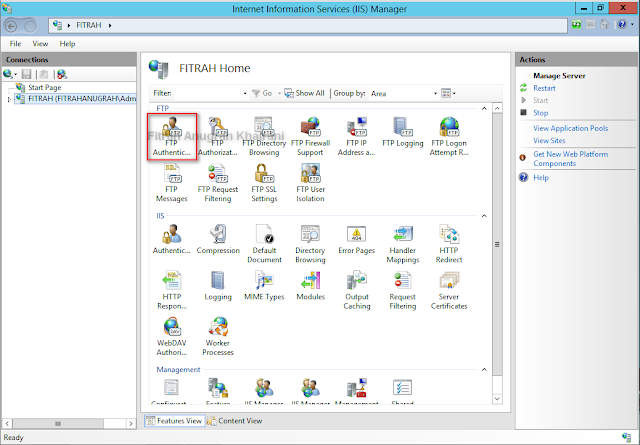640x445 pixels.
Task: Select FITRAH server node in tree
Action: [x=82, y=99]
